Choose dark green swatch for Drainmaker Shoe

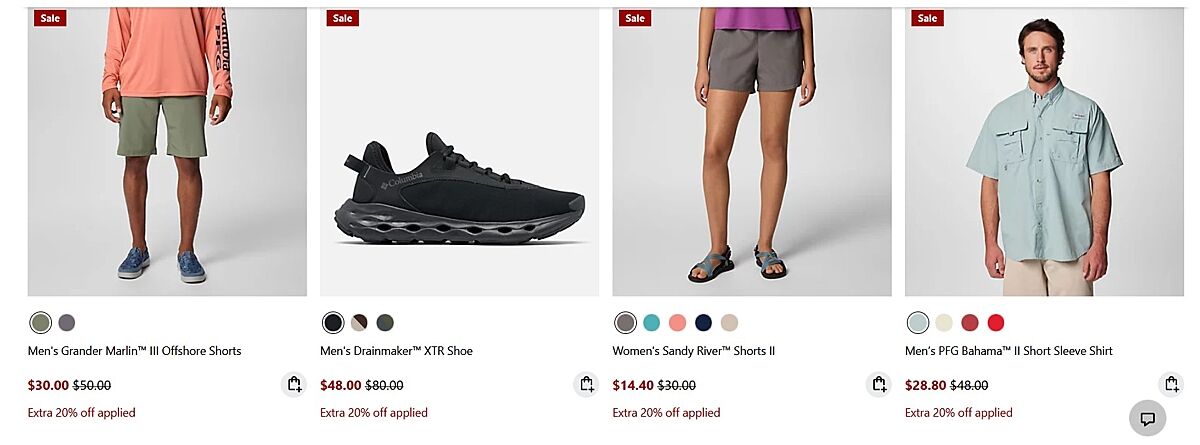tap(385, 322)
